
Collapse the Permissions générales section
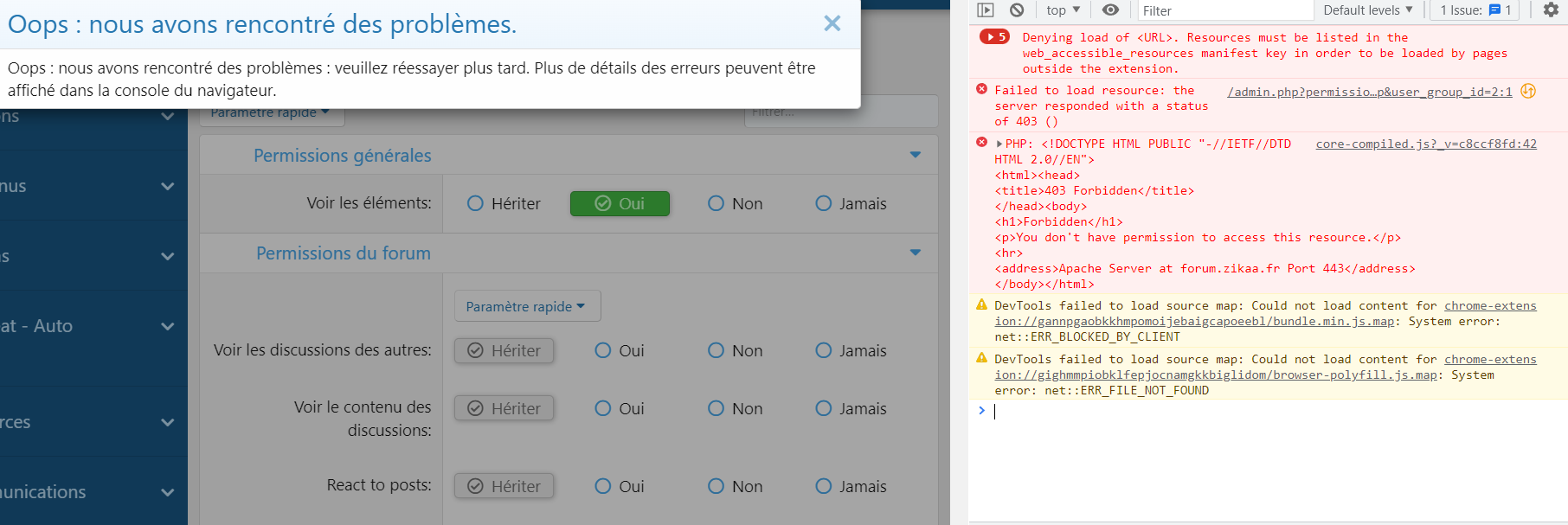[x=916, y=156]
